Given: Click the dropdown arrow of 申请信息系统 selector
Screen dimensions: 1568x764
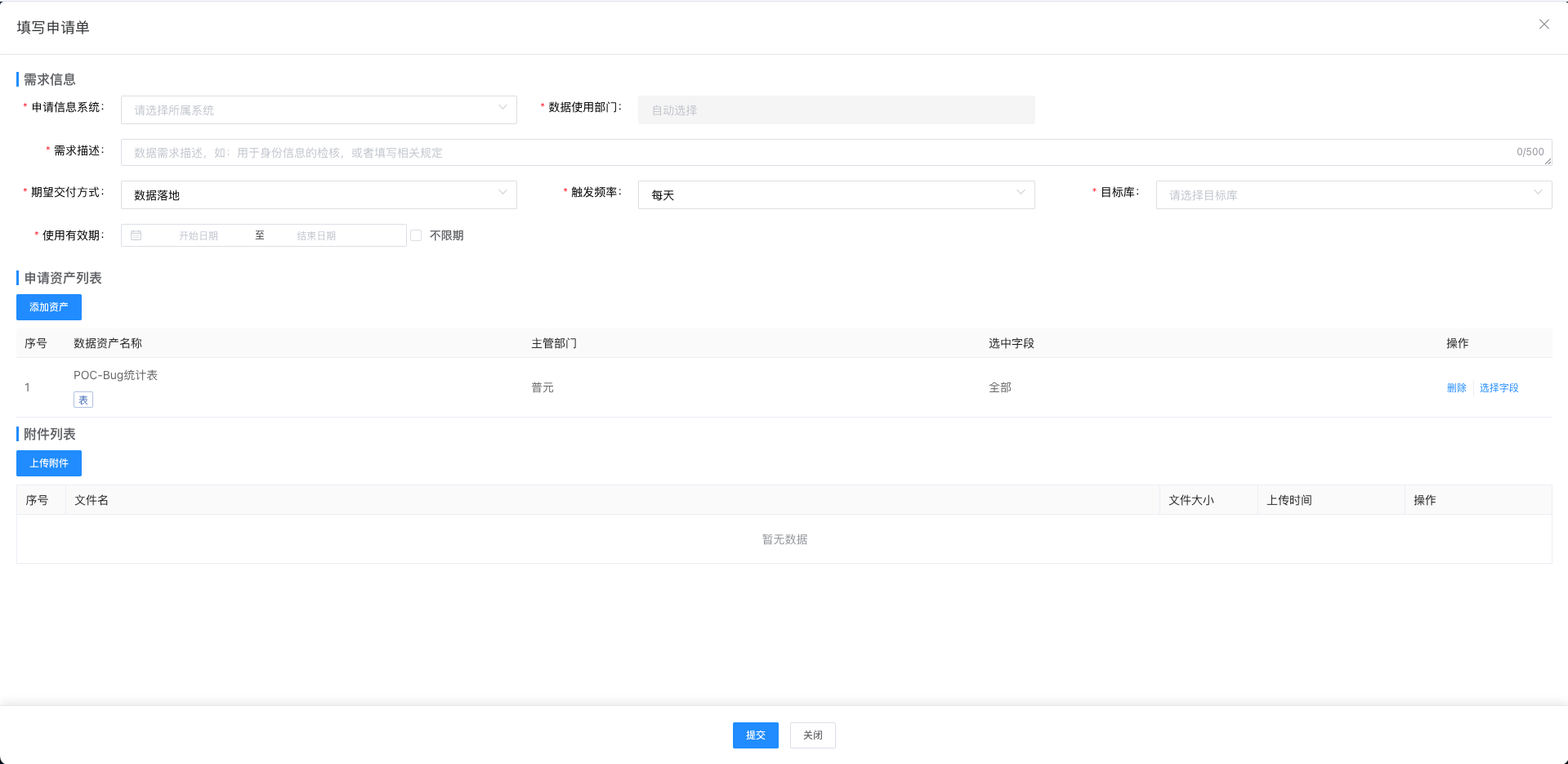Looking at the screenshot, I should point(502,108).
